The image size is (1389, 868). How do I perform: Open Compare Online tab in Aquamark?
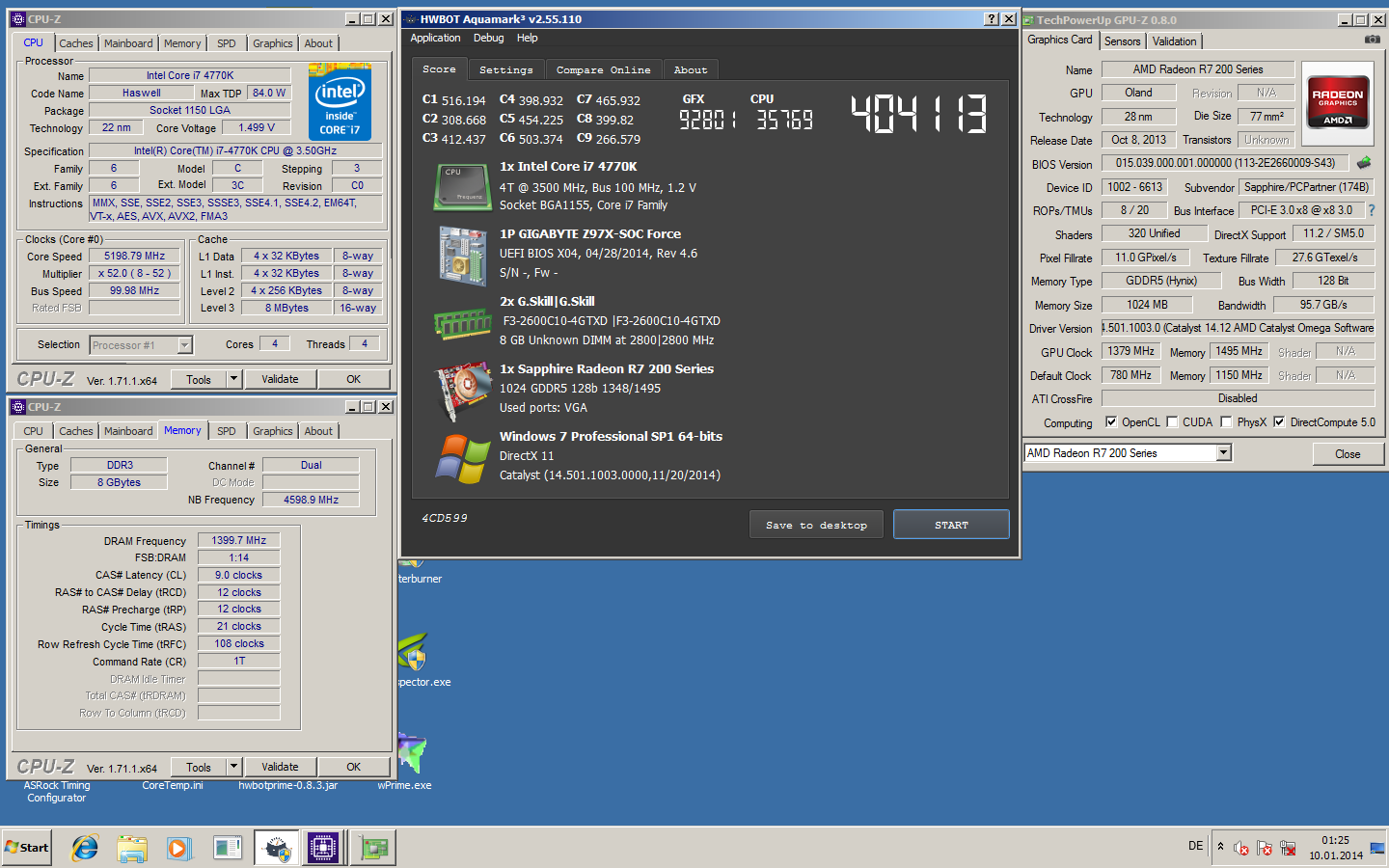[x=603, y=69]
